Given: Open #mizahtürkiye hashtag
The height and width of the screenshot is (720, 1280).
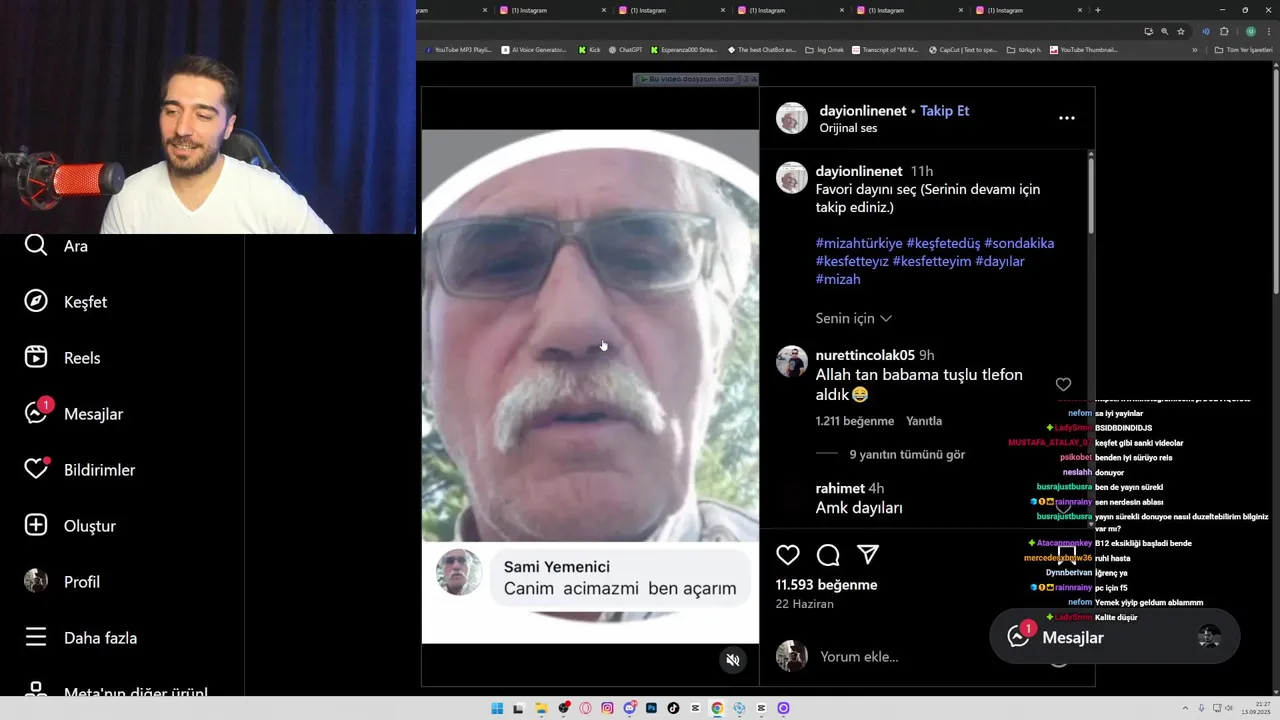Looking at the screenshot, I should coord(859,243).
